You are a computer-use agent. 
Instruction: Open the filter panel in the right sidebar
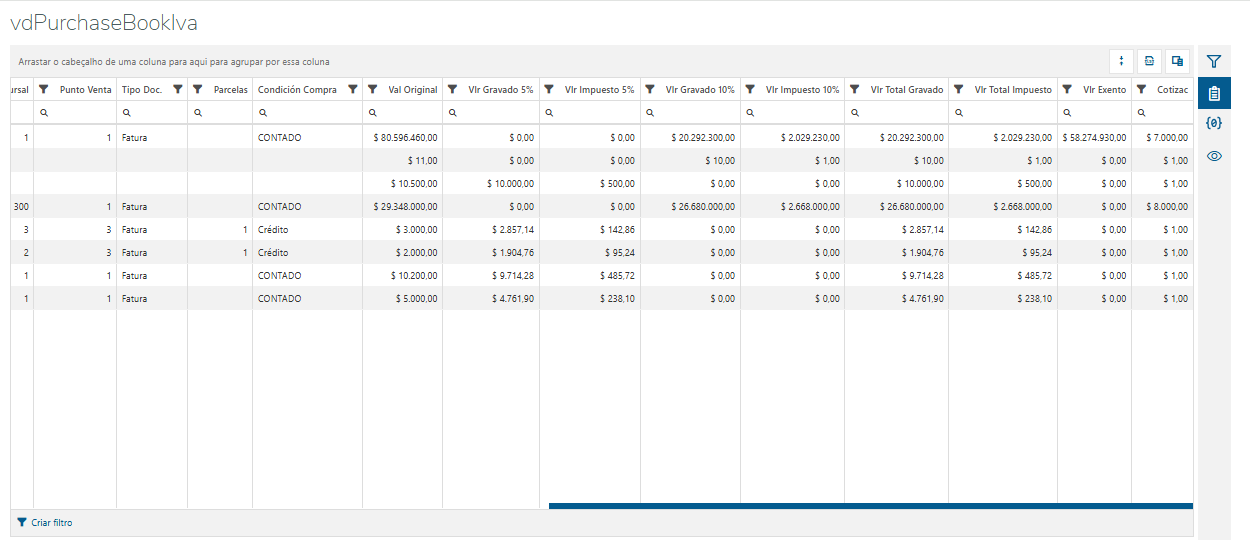[x=1214, y=62]
